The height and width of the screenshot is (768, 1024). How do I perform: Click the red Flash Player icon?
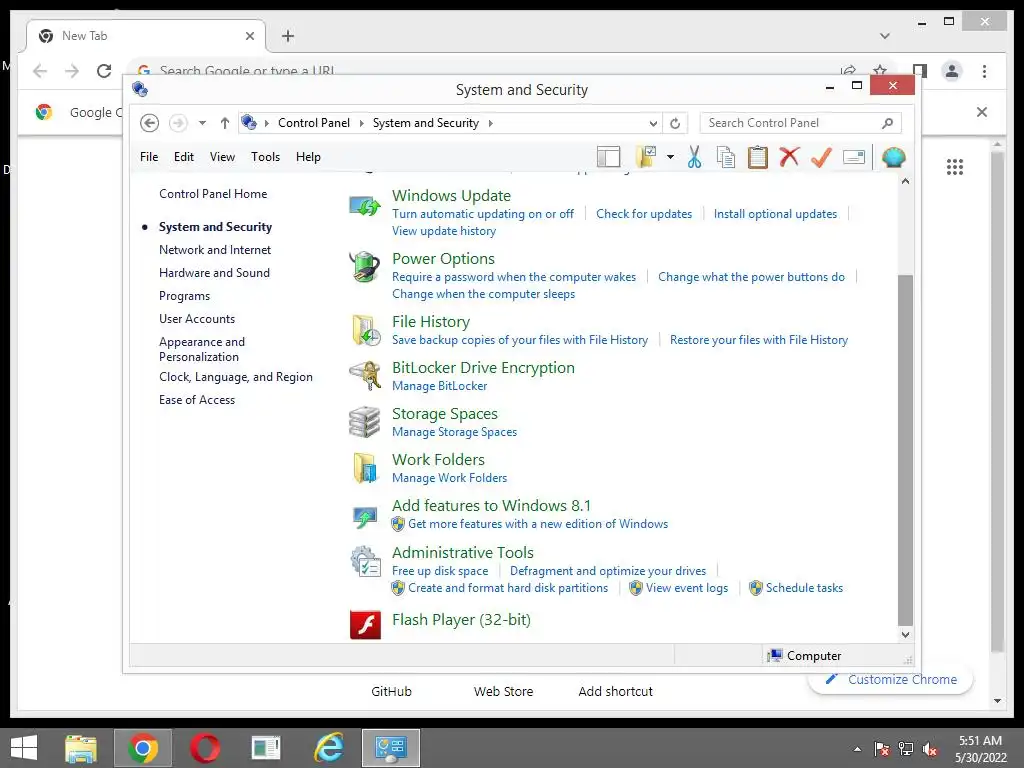(x=365, y=624)
